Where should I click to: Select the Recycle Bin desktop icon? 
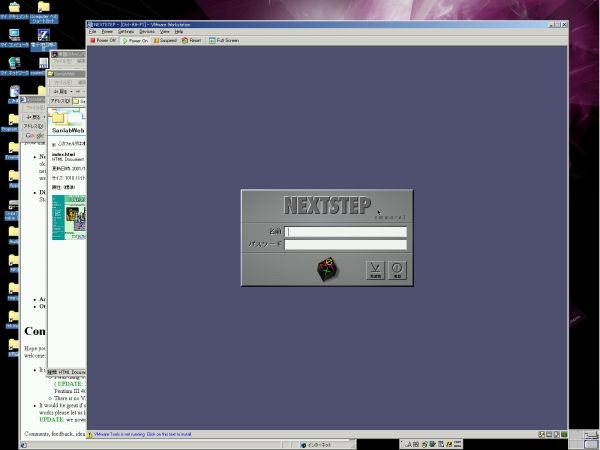(14, 94)
